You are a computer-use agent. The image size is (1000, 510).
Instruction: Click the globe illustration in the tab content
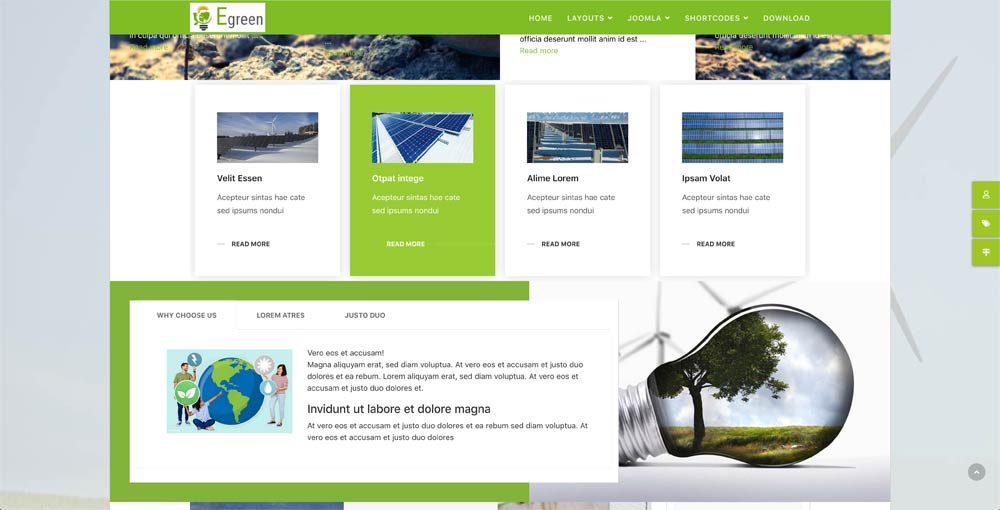click(229, 390)
